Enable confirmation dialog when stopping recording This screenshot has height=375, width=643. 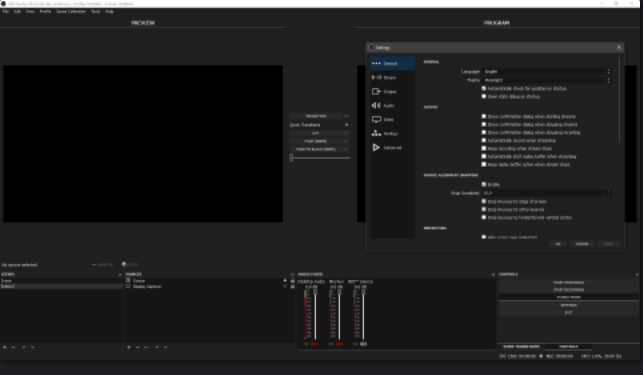pos(484,133)
